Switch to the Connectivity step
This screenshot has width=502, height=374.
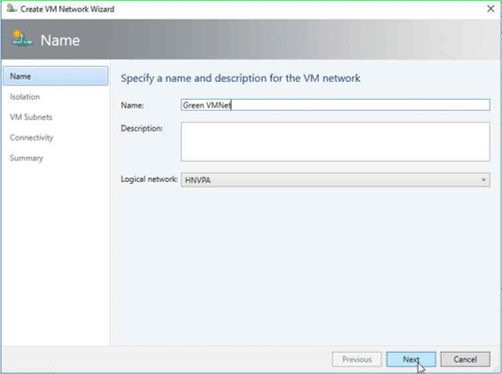point(31,138)
